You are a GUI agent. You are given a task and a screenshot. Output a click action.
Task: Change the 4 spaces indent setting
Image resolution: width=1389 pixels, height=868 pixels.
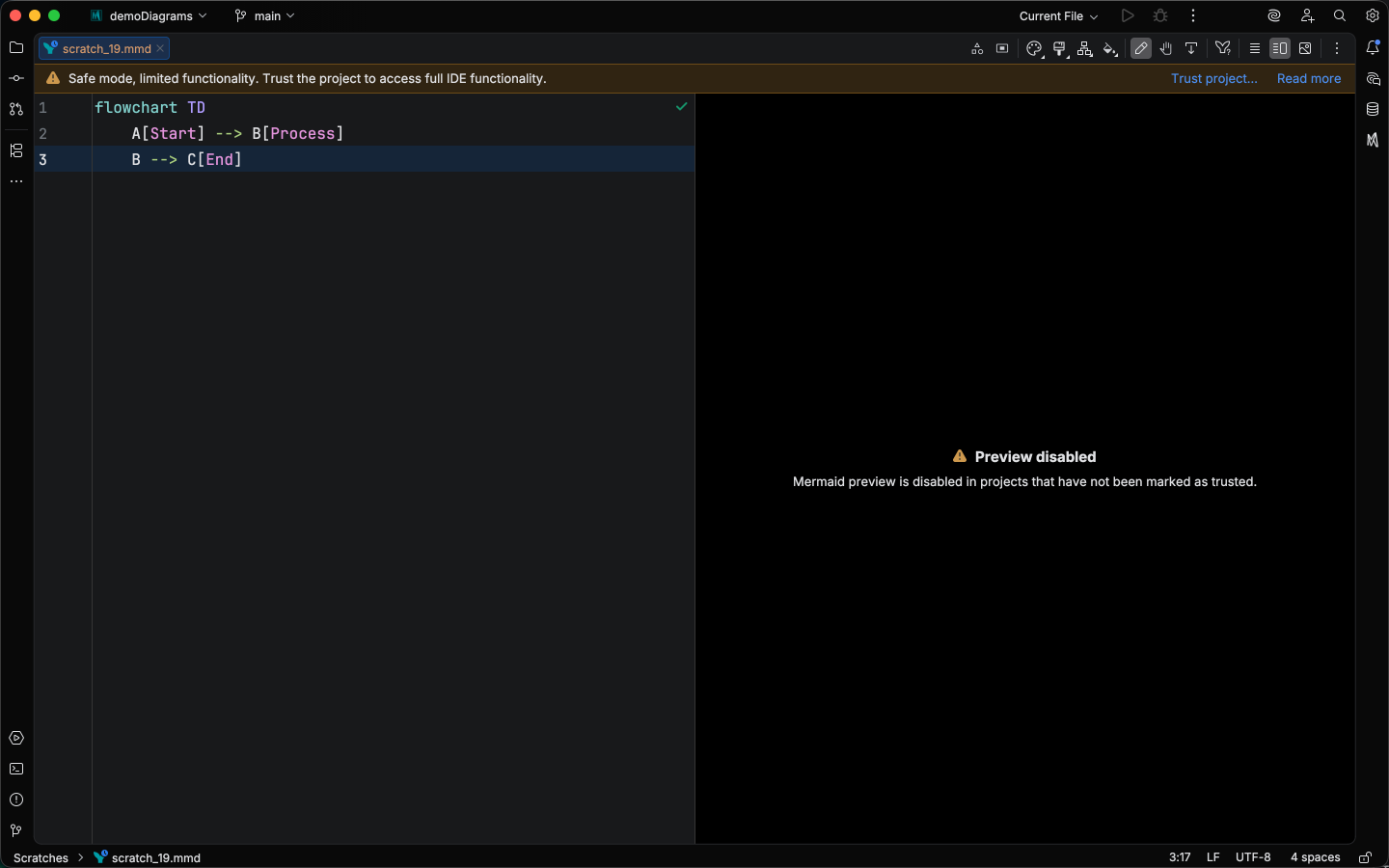coord(1316,857)
